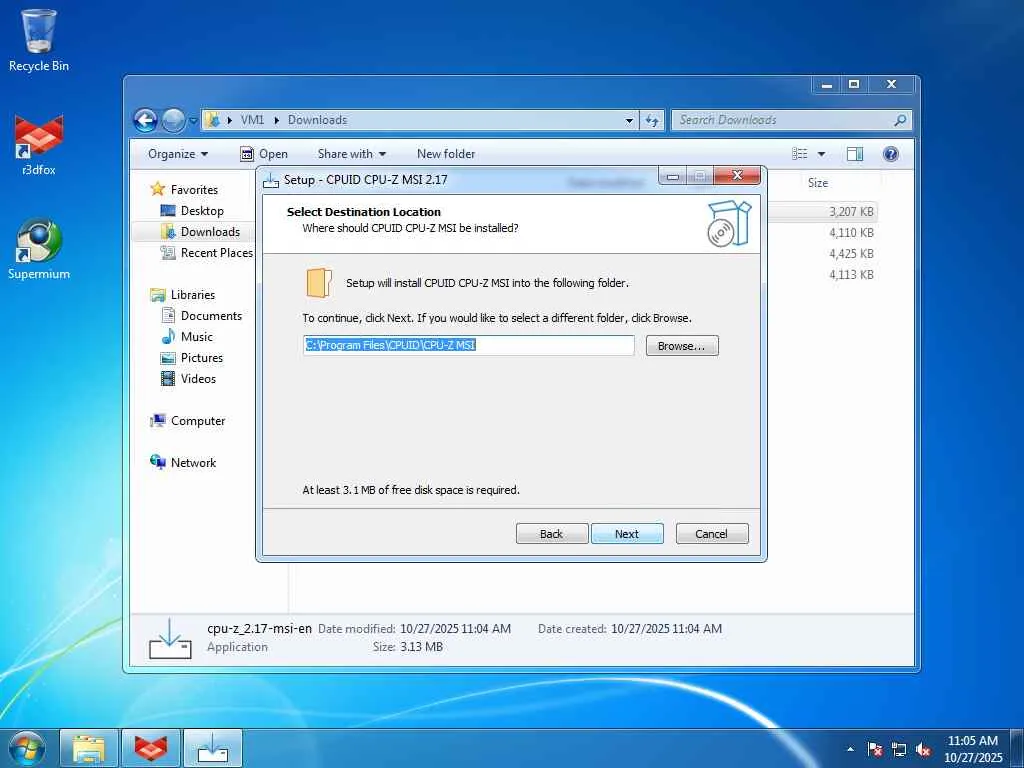This screenshot has height=768, width=1024.
Task: Cancel the CPU-Z setup wizard
Action: tap(712, 534)
